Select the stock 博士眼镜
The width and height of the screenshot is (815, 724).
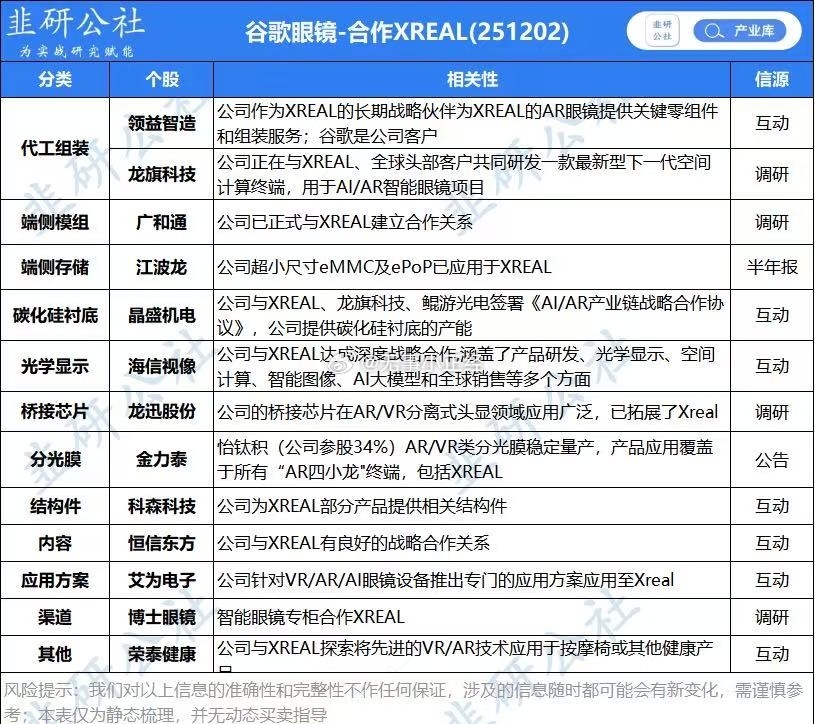coord(162,617)
